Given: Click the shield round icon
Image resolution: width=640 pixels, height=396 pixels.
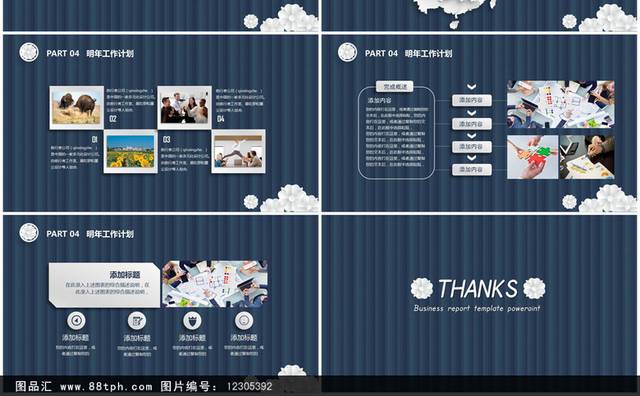Looking at the screenshot, I should (x=192, y=320).
